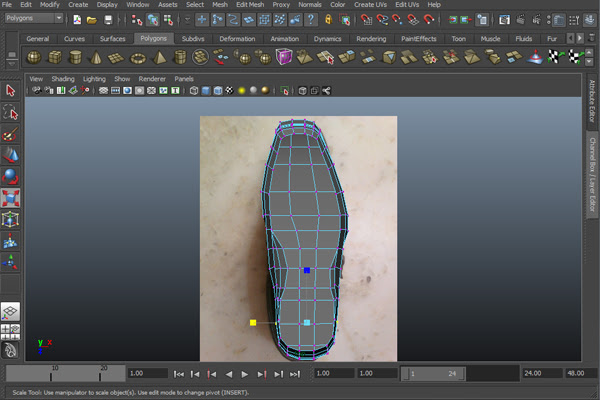Switch to the Deformation shelf tab
The width and height of the screenshot is (600, 400).
coord(237,39)
